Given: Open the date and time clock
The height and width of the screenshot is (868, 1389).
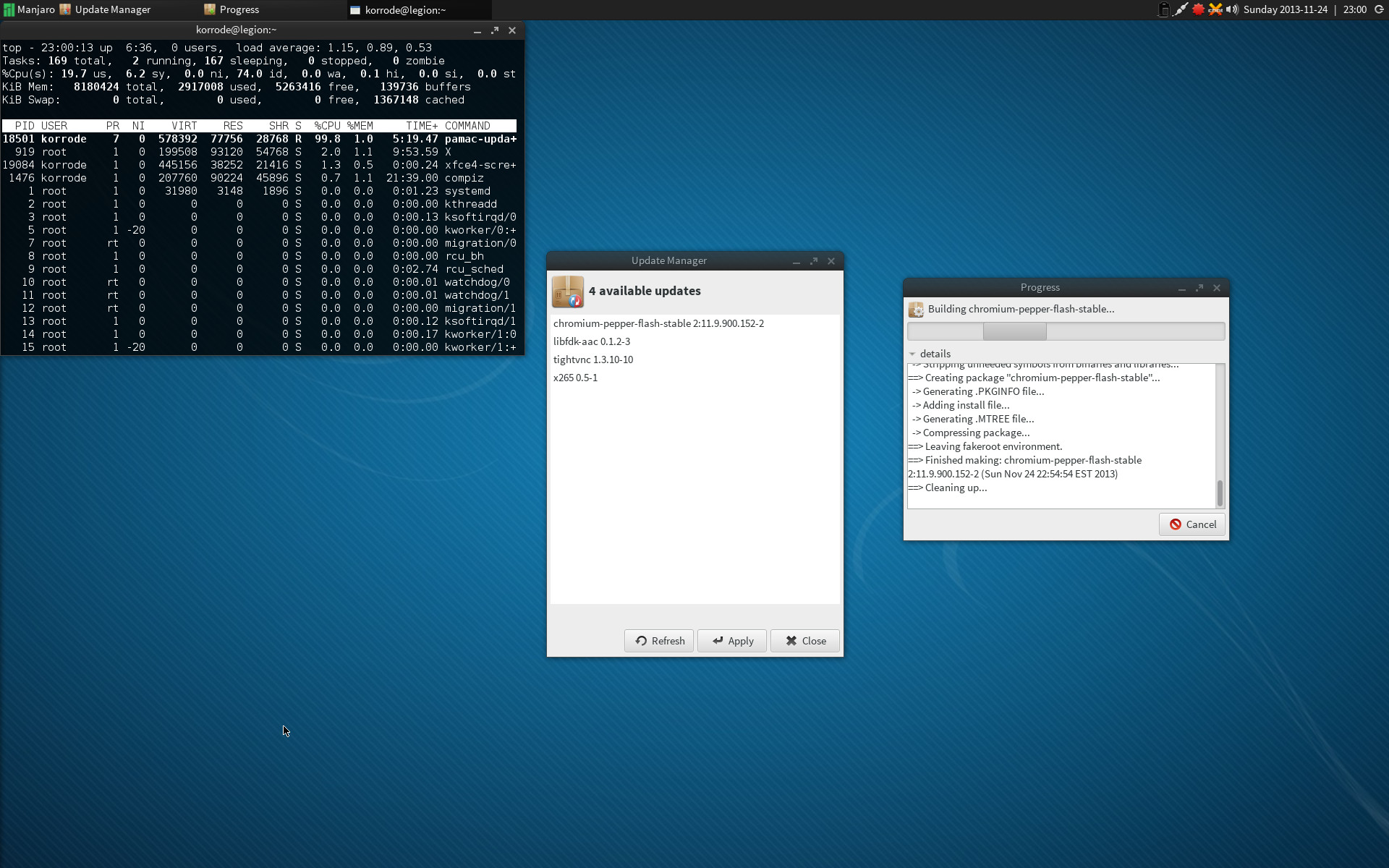Looking at the screenshot, I should coord(1304,9).
